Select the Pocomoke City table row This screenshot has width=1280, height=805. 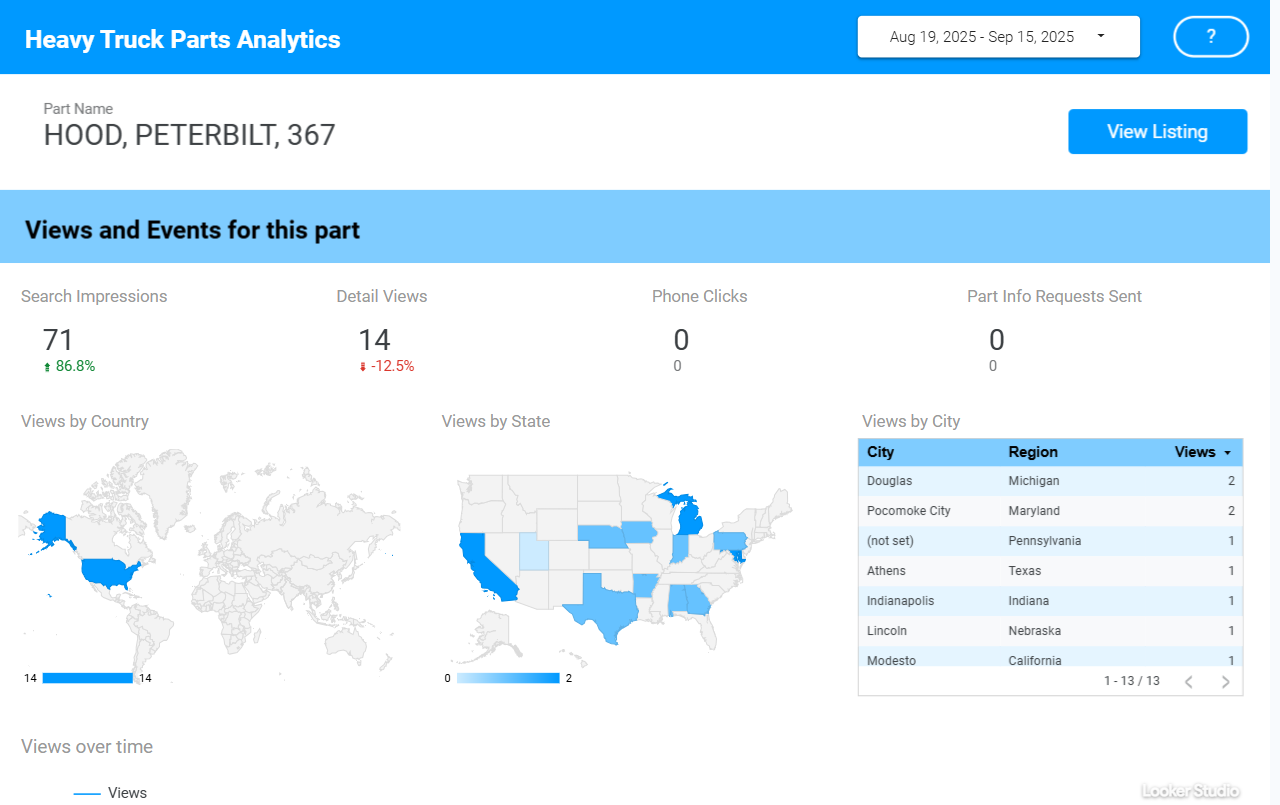(1050, 511)
